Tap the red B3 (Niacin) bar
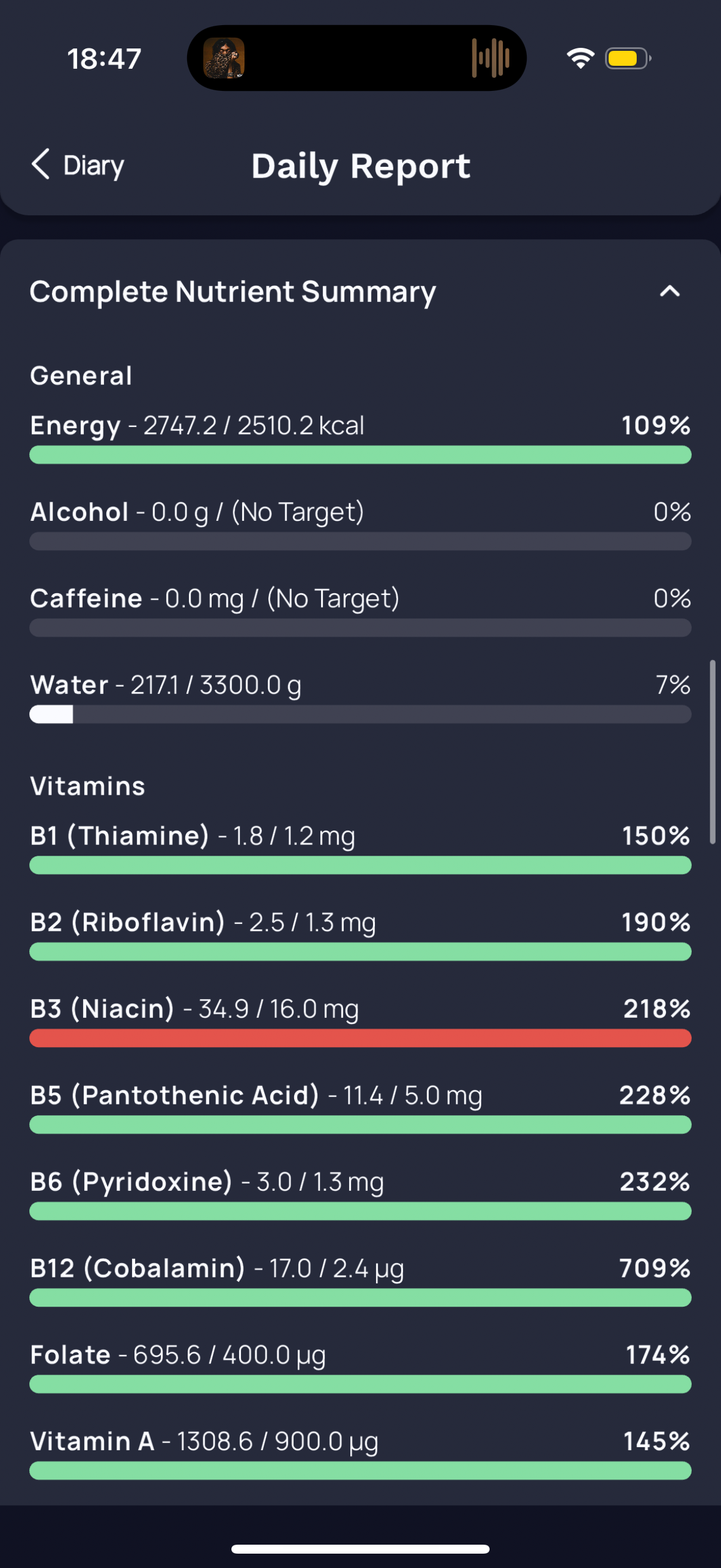721x1568 pixels. [x=360, y=1038]
